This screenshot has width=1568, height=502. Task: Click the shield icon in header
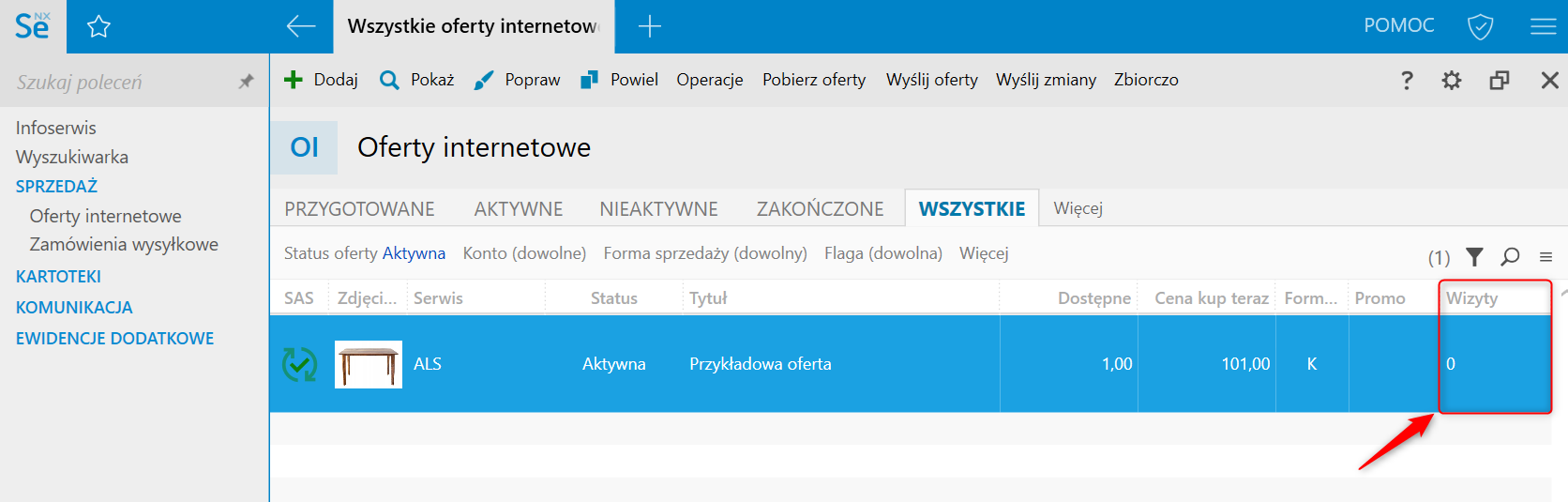tap(1480, 26)
